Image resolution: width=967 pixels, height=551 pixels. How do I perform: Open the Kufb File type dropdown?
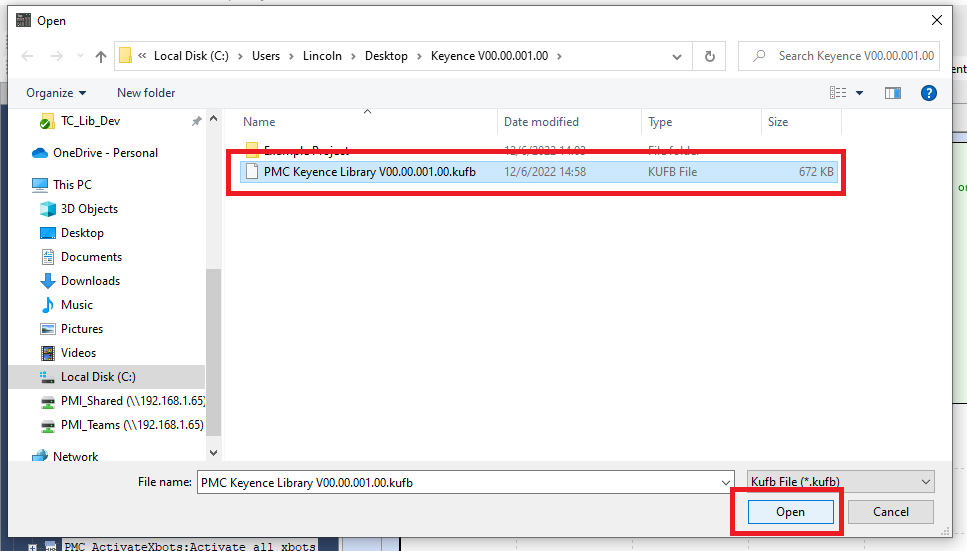tap(840, 482)
